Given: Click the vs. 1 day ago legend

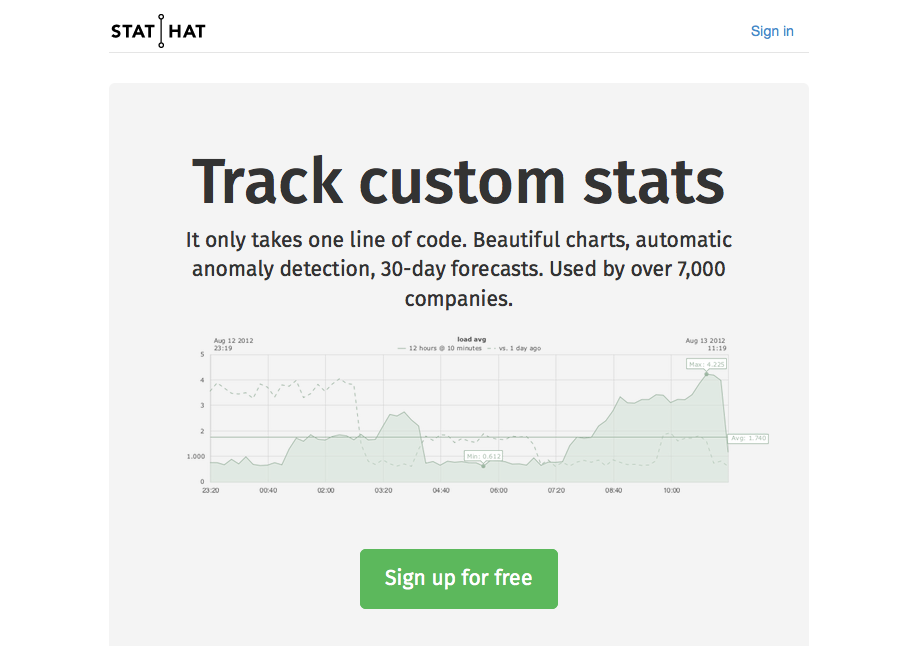Looking at the screenshot, I should 514,348.
